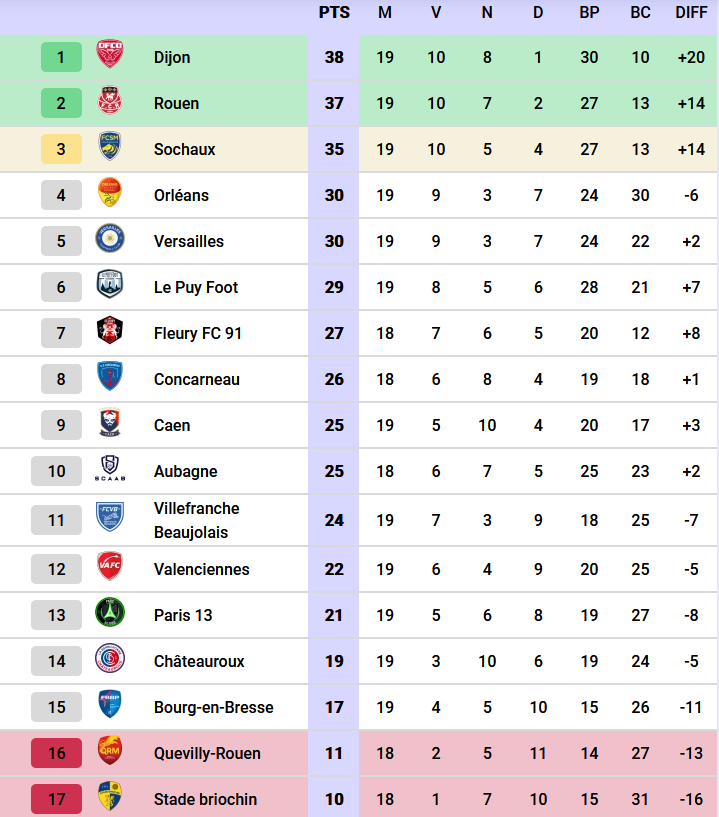This screenshot has height=817, width=719.
Task: Click the Valenciennes VAFC badge
Action: tap(109, 567)
